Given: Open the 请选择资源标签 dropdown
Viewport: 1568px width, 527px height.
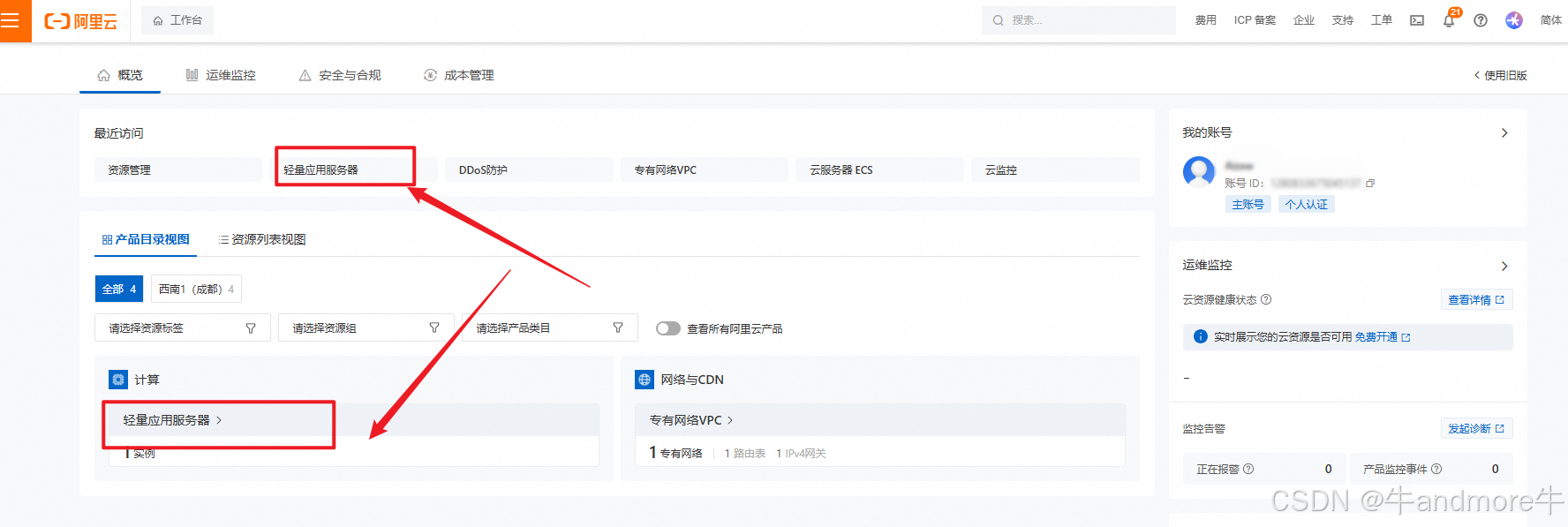Looking at the screenshot, I should [x=183, y=327].
